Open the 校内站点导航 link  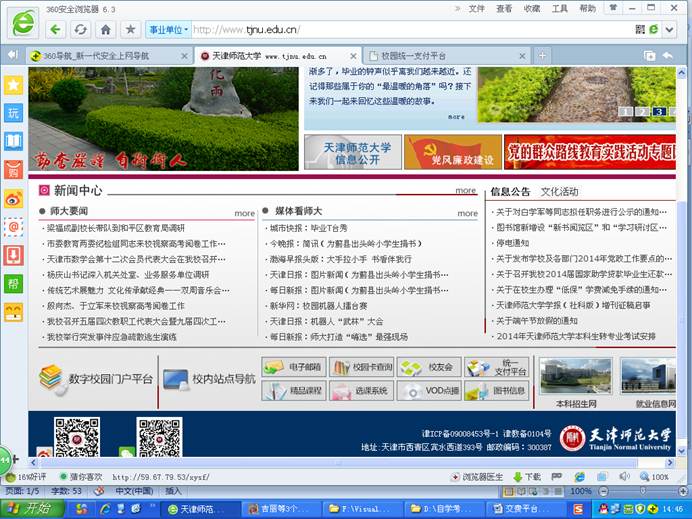coord(209,379)
